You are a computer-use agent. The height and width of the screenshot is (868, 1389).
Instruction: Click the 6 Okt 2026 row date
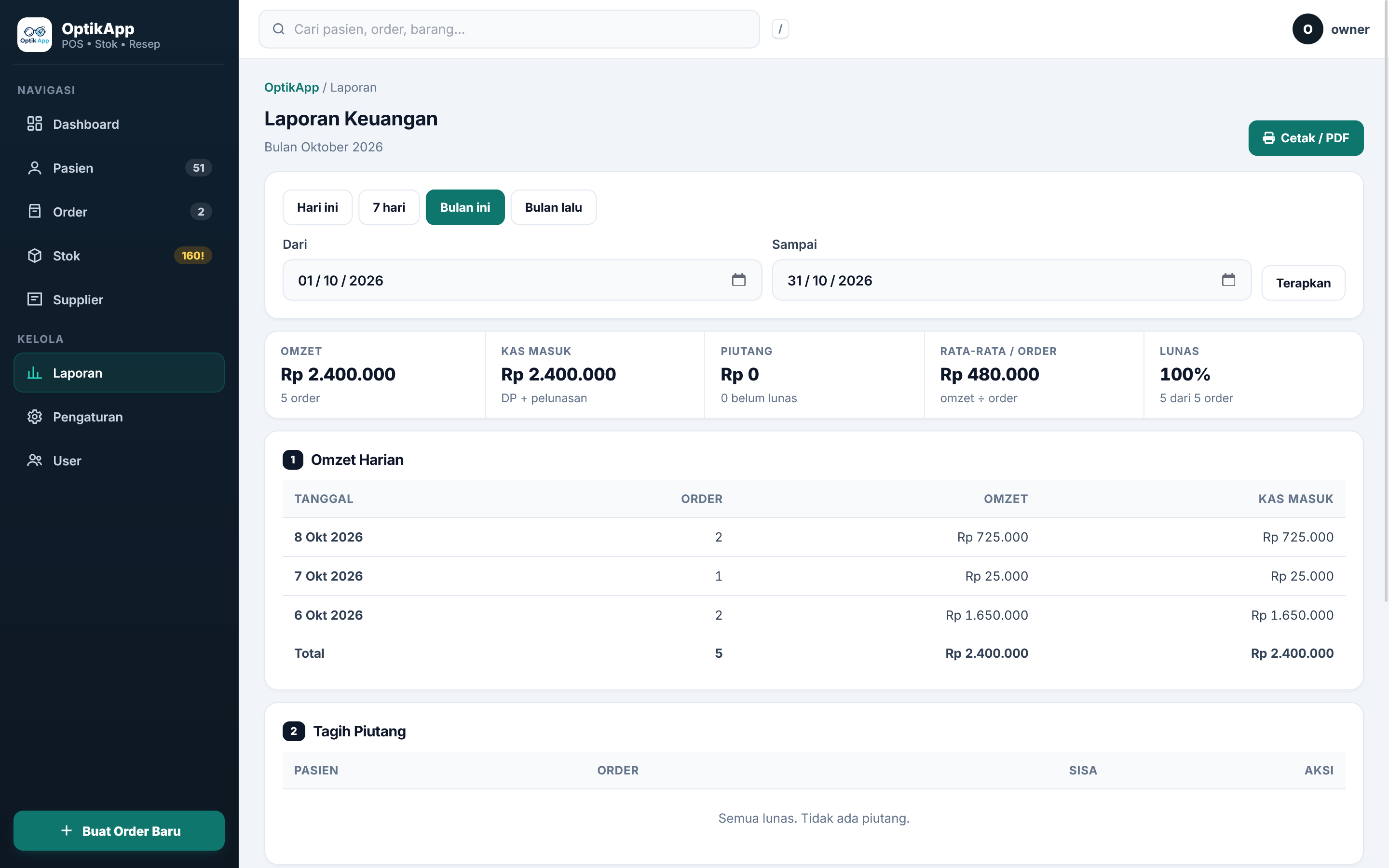(328, 615)
